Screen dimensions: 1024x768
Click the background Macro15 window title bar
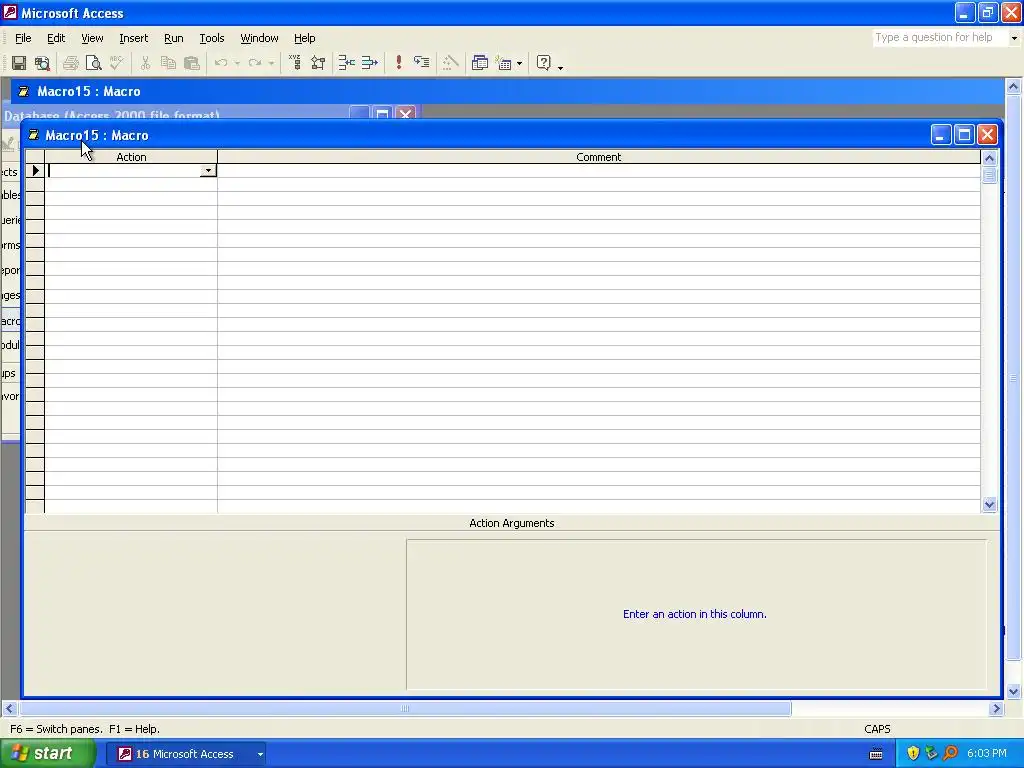507,91
